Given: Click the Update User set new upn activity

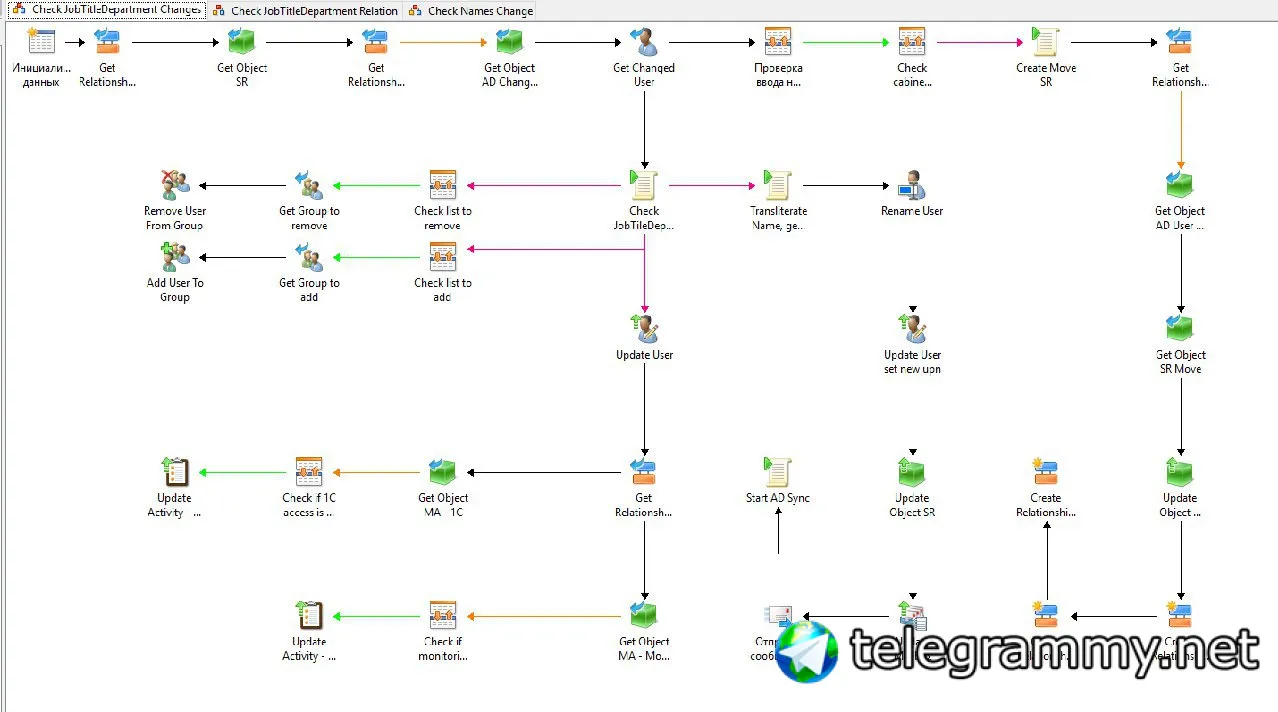Looking at the screenshot, I should point(912,344).
